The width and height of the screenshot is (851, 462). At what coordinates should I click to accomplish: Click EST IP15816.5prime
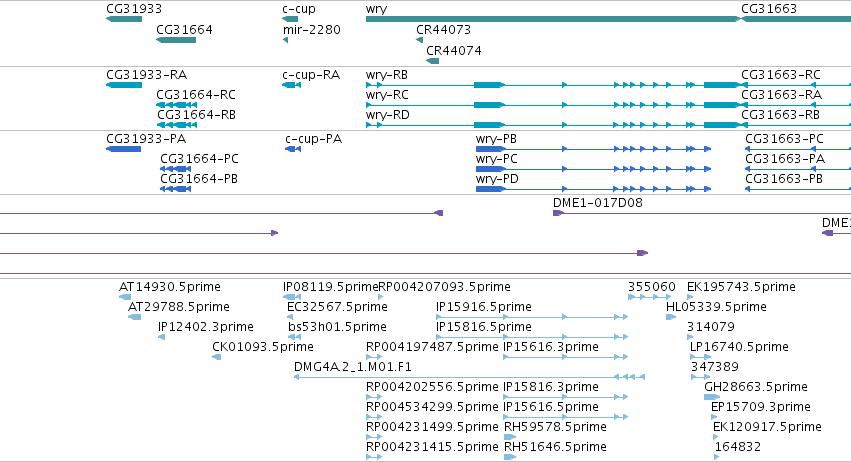click(484, 327)
